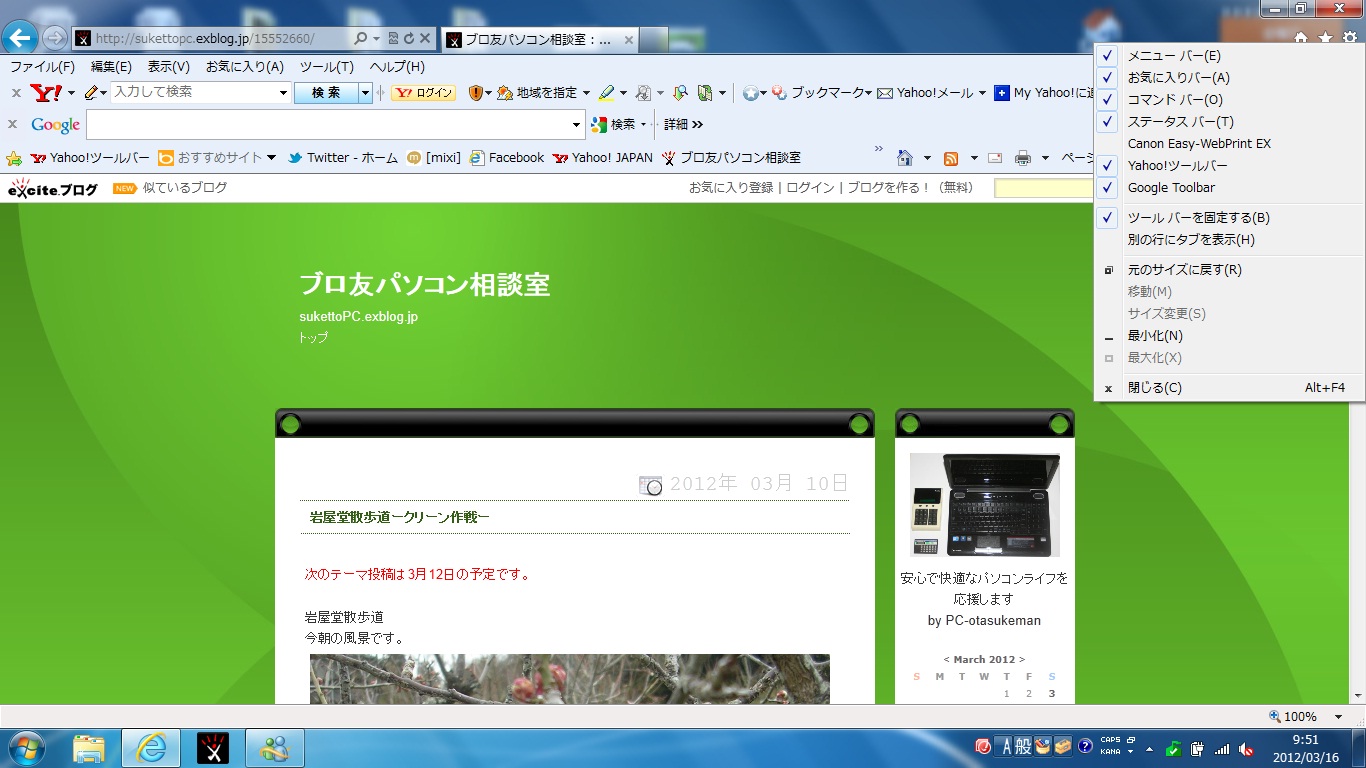Toggle Yahoo!ツールバー in the context menu

click(1229, 166)
